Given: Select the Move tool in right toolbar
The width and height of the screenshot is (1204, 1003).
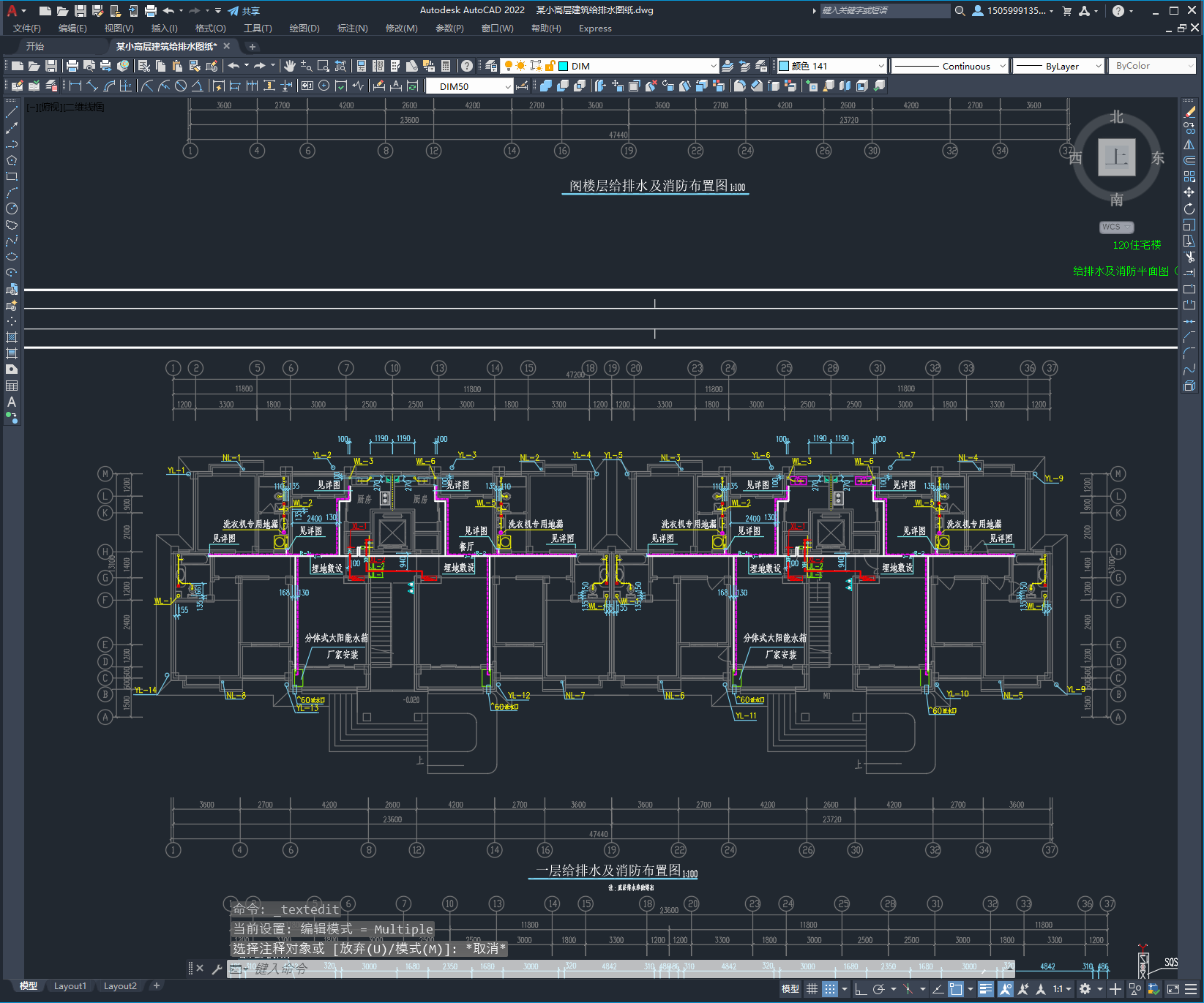Looking at the screenshot, I should click(1189, 192).
